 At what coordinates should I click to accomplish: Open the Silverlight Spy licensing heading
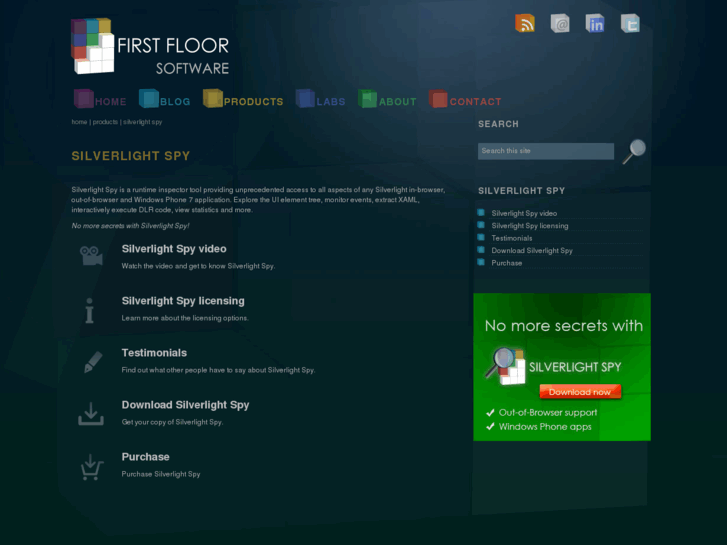click(x=183, y=301)
